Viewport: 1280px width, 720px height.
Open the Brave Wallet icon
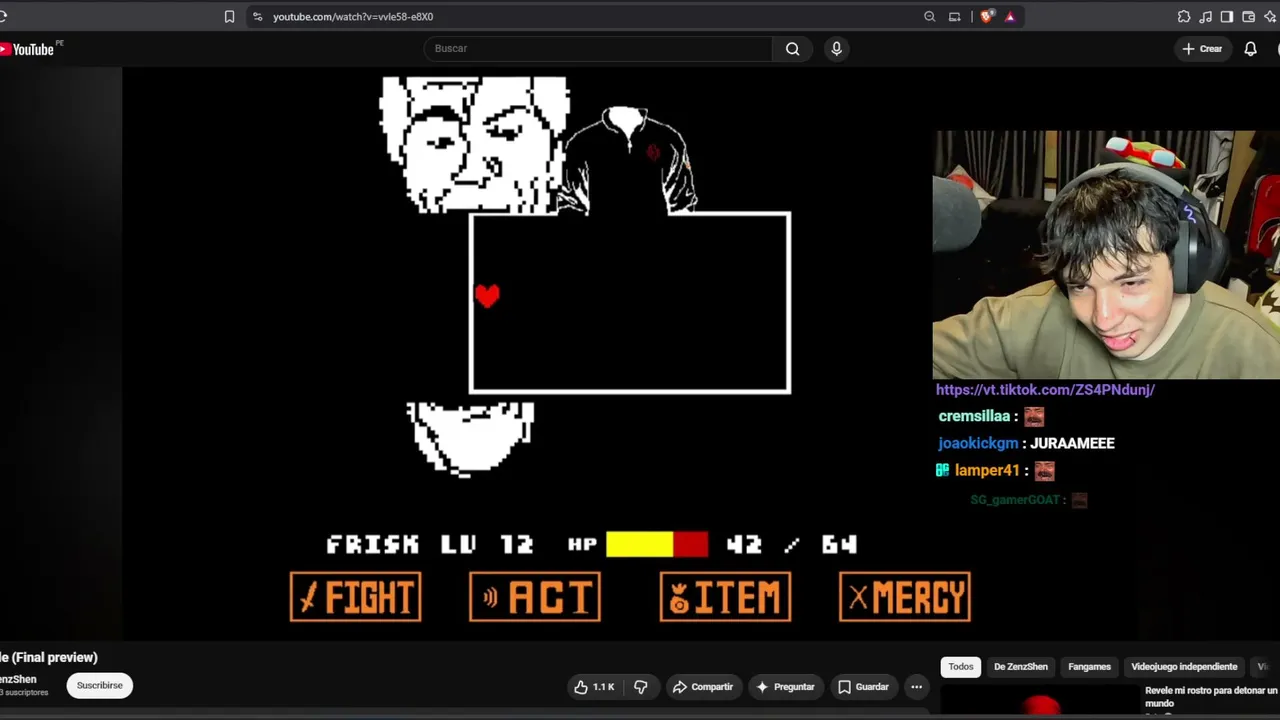pyautogui.click(x=1249, y=17)
